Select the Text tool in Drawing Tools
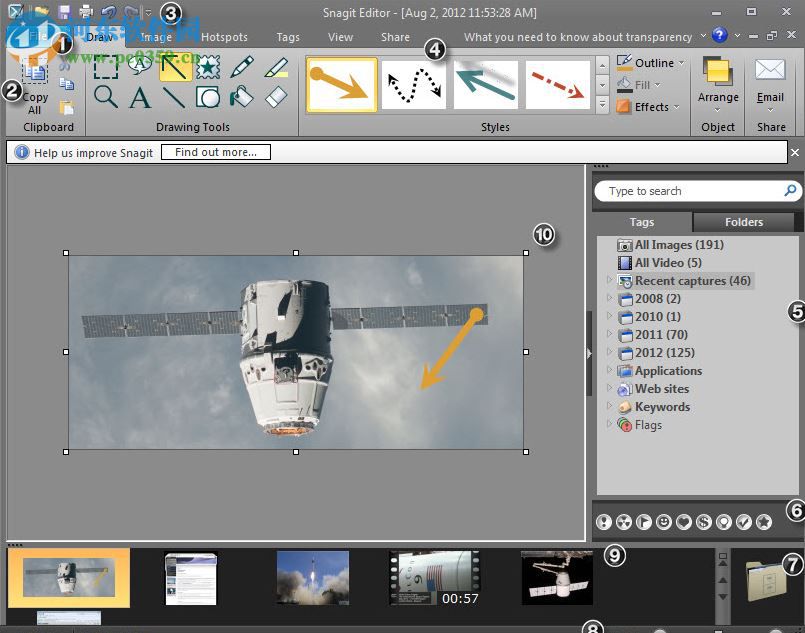Screen dimensions: 805x633 click(x=138, y=96)
